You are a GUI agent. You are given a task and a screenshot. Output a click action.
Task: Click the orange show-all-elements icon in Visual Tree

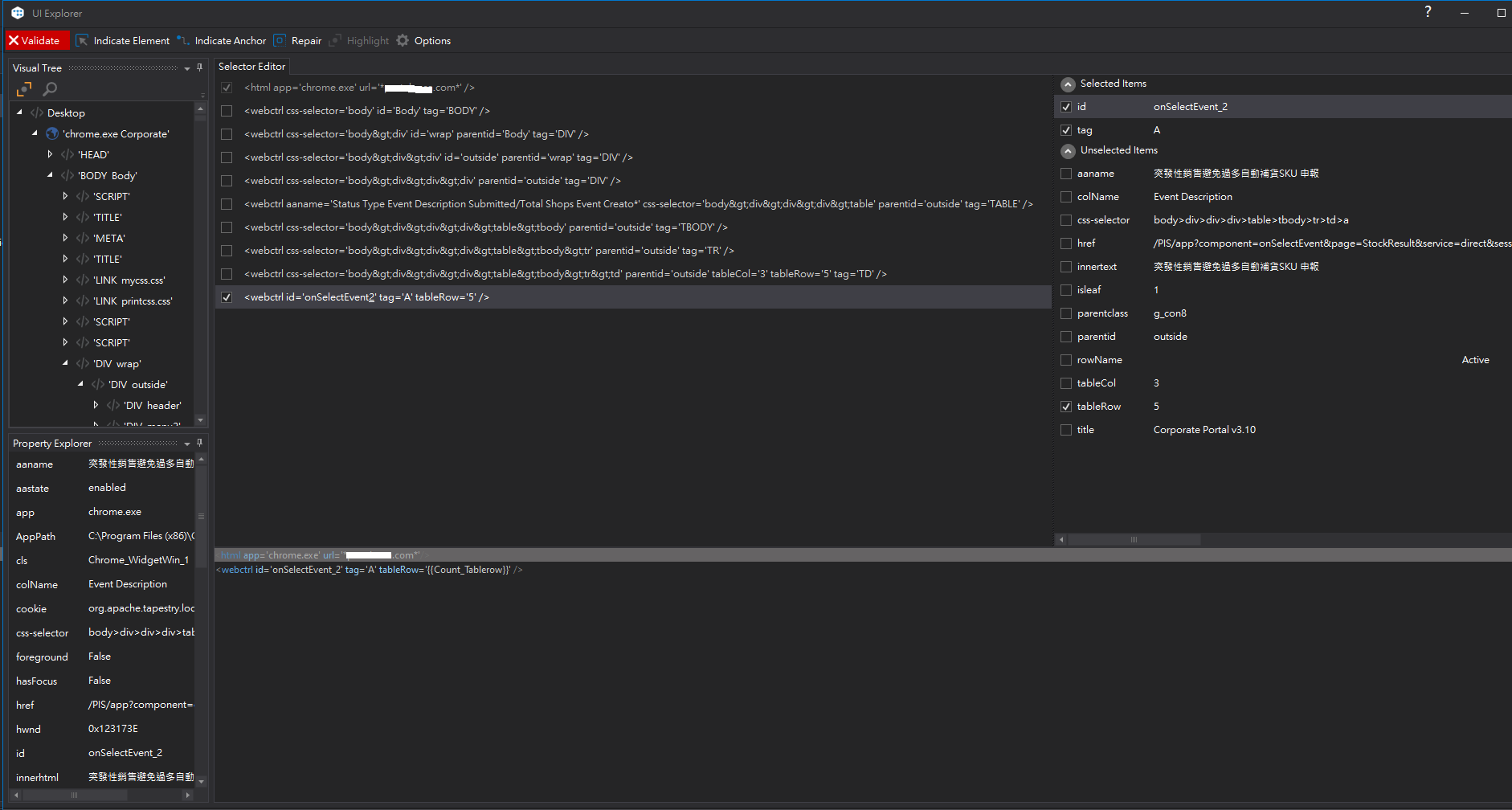click(24, 89)
